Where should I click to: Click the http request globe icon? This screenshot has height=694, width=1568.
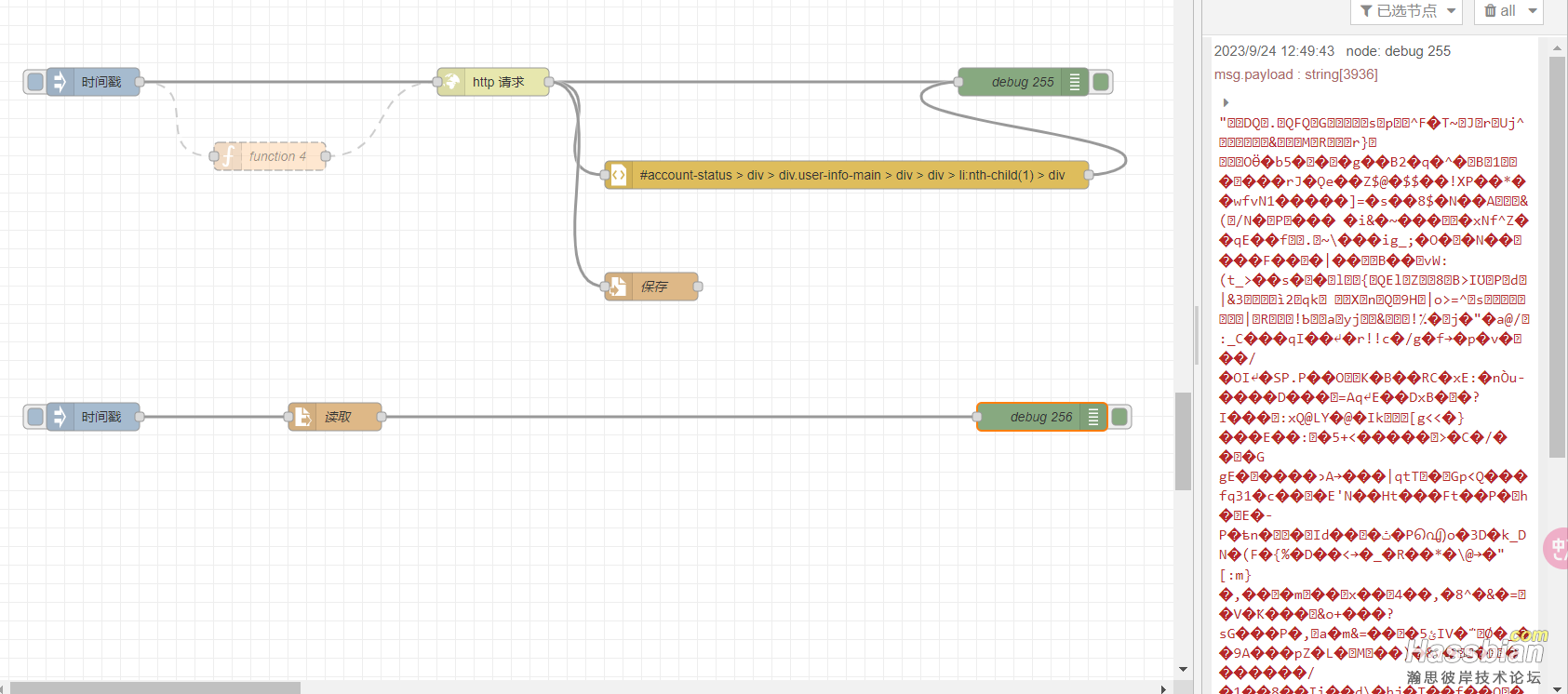click(451, 82)
